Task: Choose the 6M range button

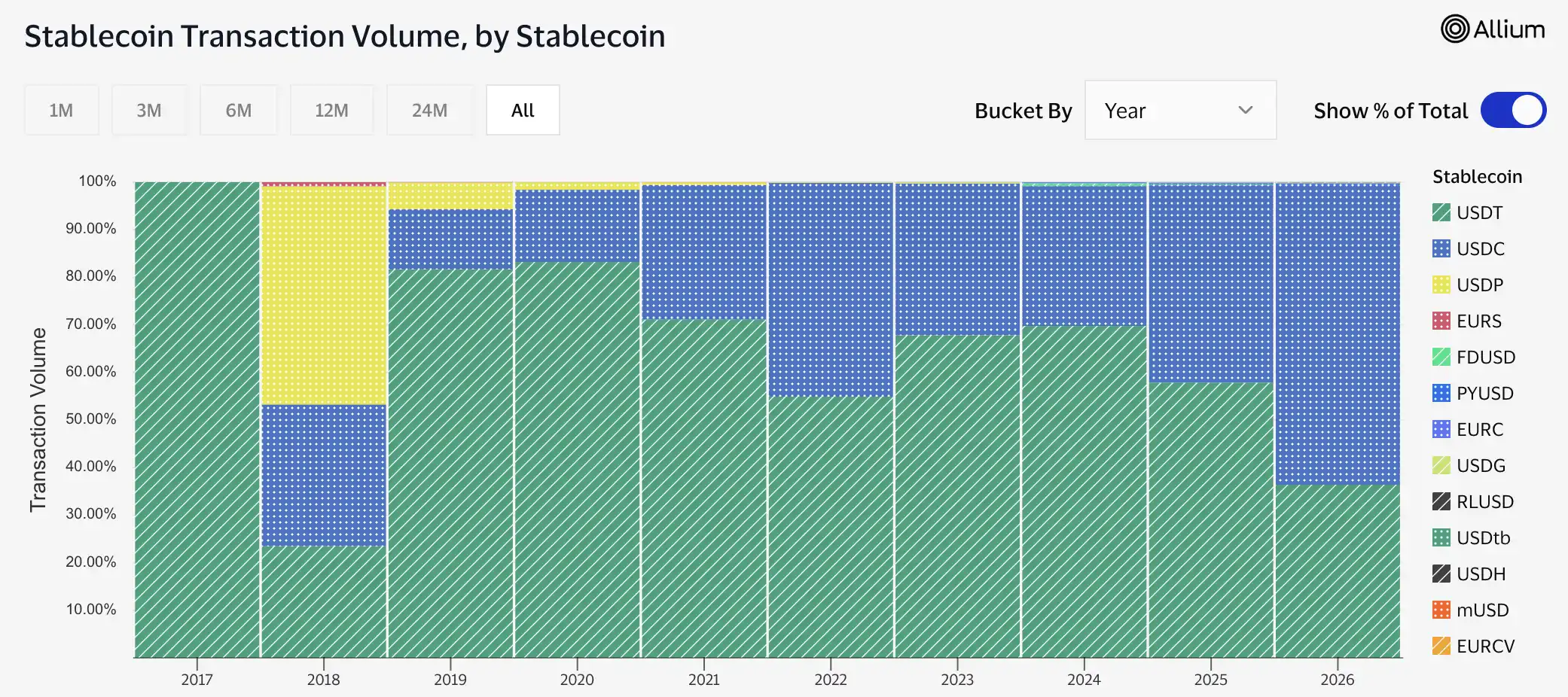Action: click(238, 110)
